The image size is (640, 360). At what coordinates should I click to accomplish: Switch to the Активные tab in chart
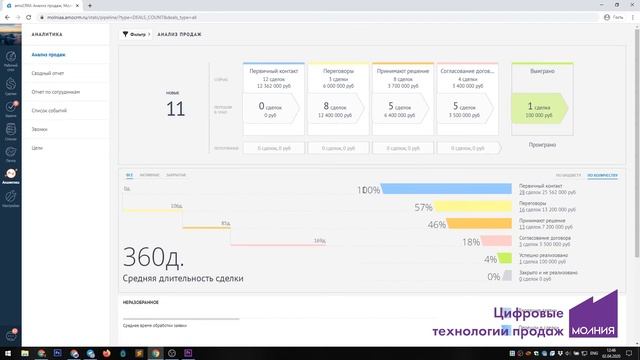coord(149,175)
